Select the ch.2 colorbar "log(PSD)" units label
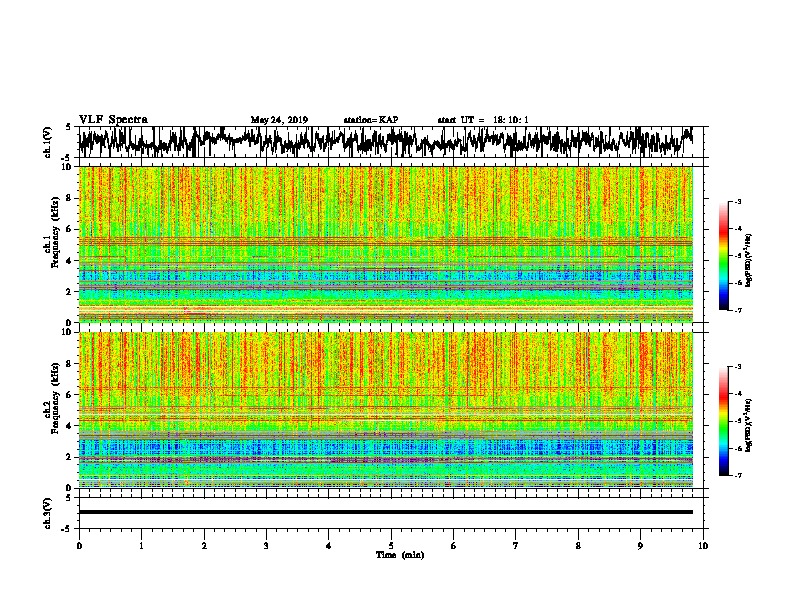Screen dimensions: 792x612 748,425
